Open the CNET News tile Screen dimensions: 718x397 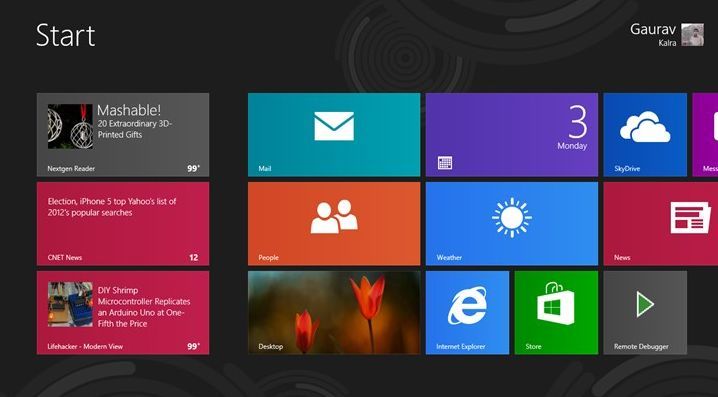tap(123, 223)
